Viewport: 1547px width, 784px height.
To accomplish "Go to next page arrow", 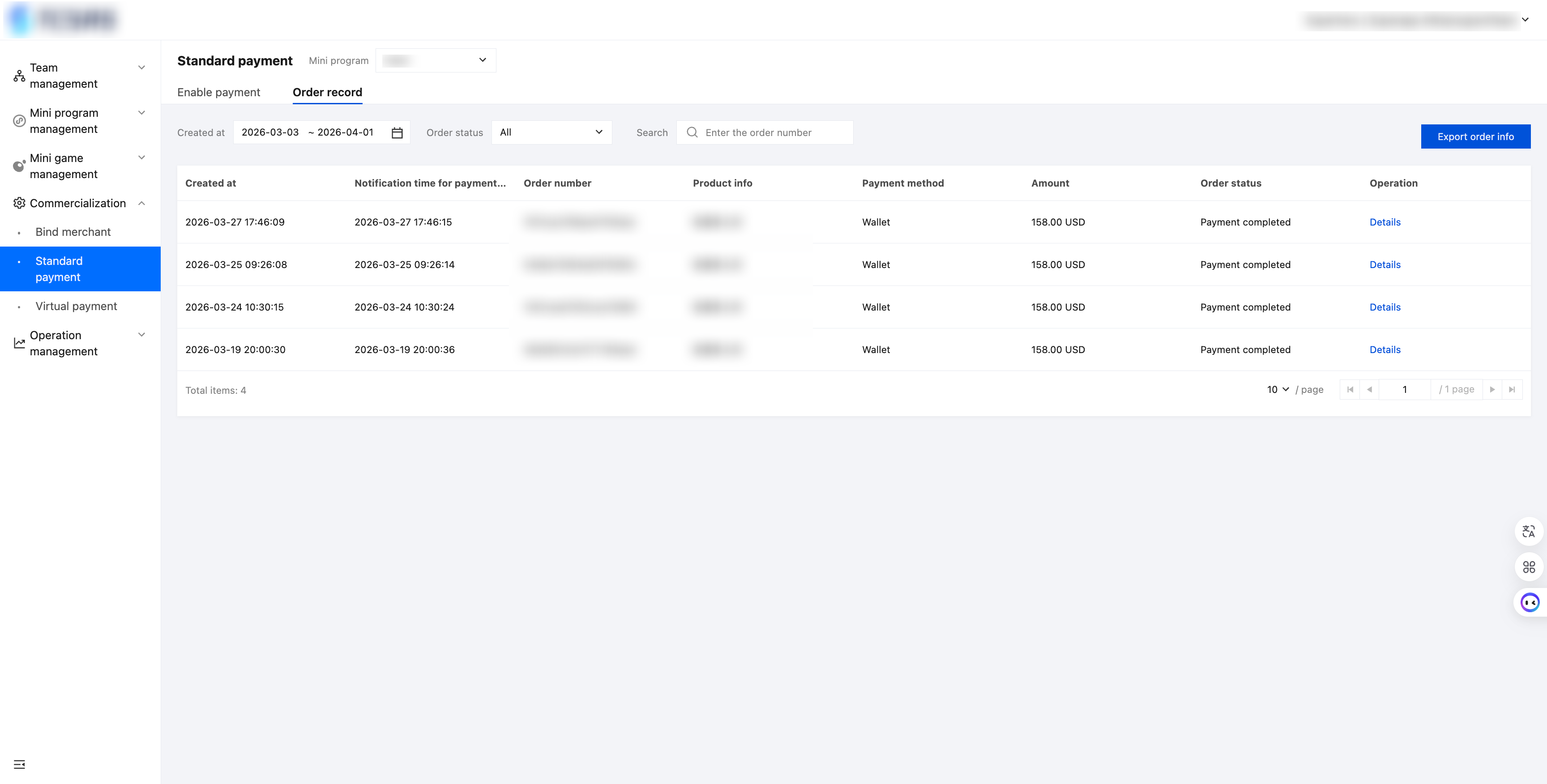I will click(x=1492, y=390).
